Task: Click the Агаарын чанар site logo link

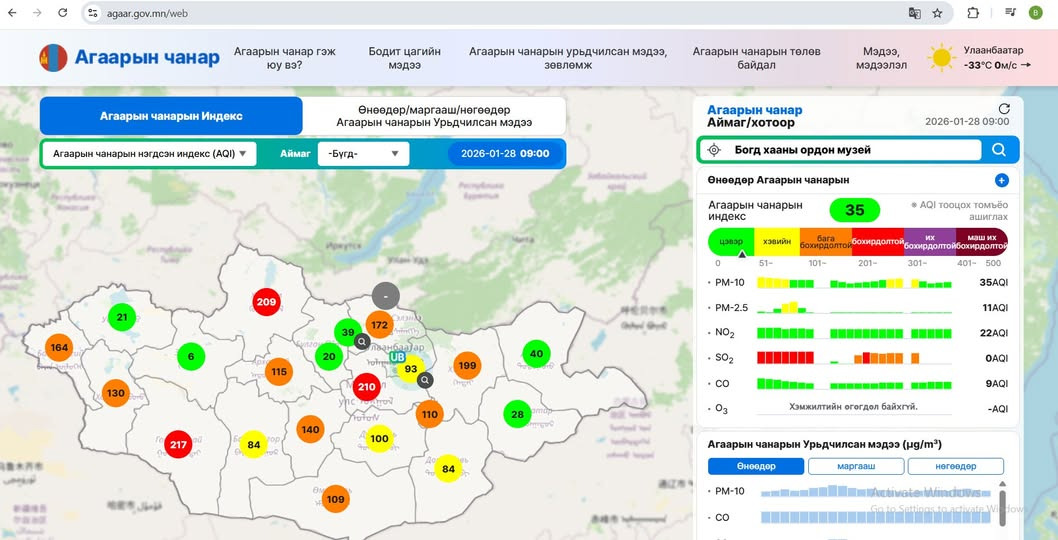Action: pyautogui.click(x=129, y=57)
